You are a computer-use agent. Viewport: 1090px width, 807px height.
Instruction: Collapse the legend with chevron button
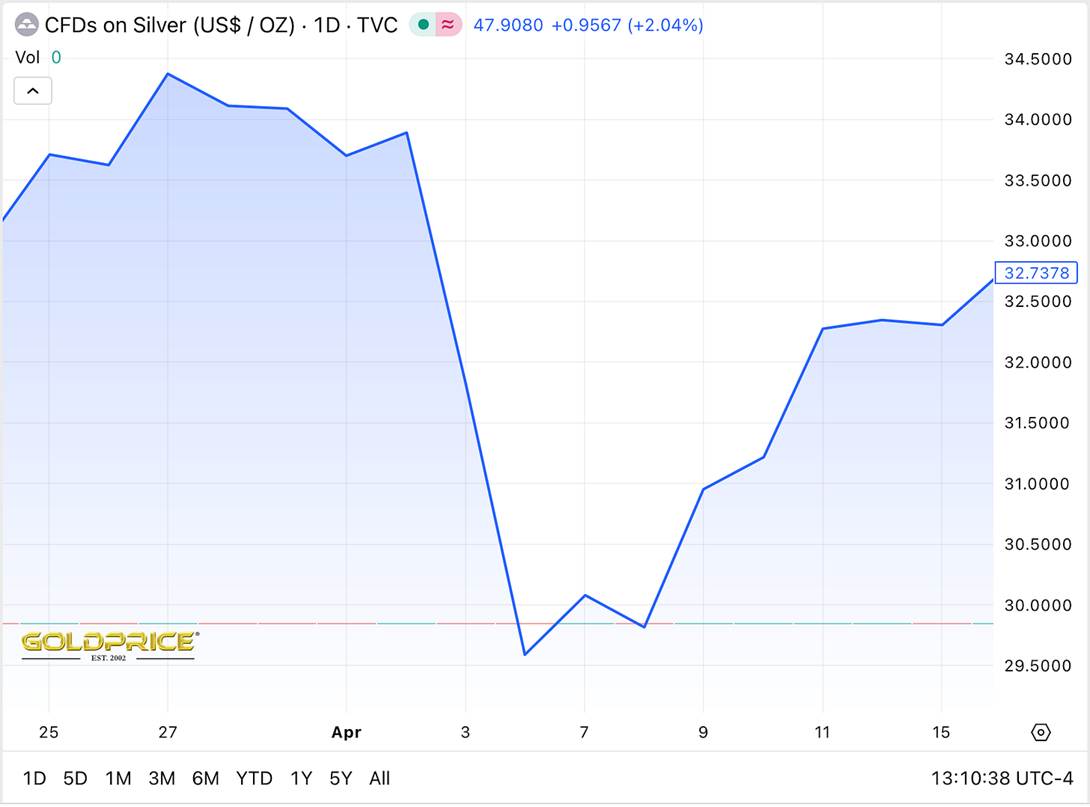pos(32,91)
